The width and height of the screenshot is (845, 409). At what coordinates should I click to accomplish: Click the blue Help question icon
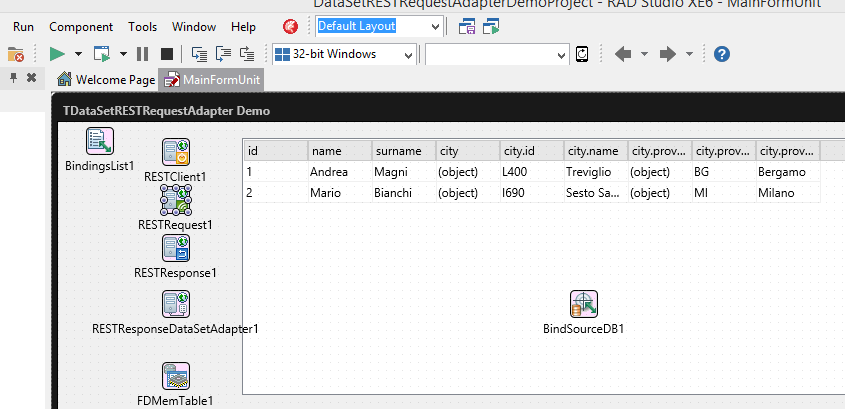[x=722, y=54]
